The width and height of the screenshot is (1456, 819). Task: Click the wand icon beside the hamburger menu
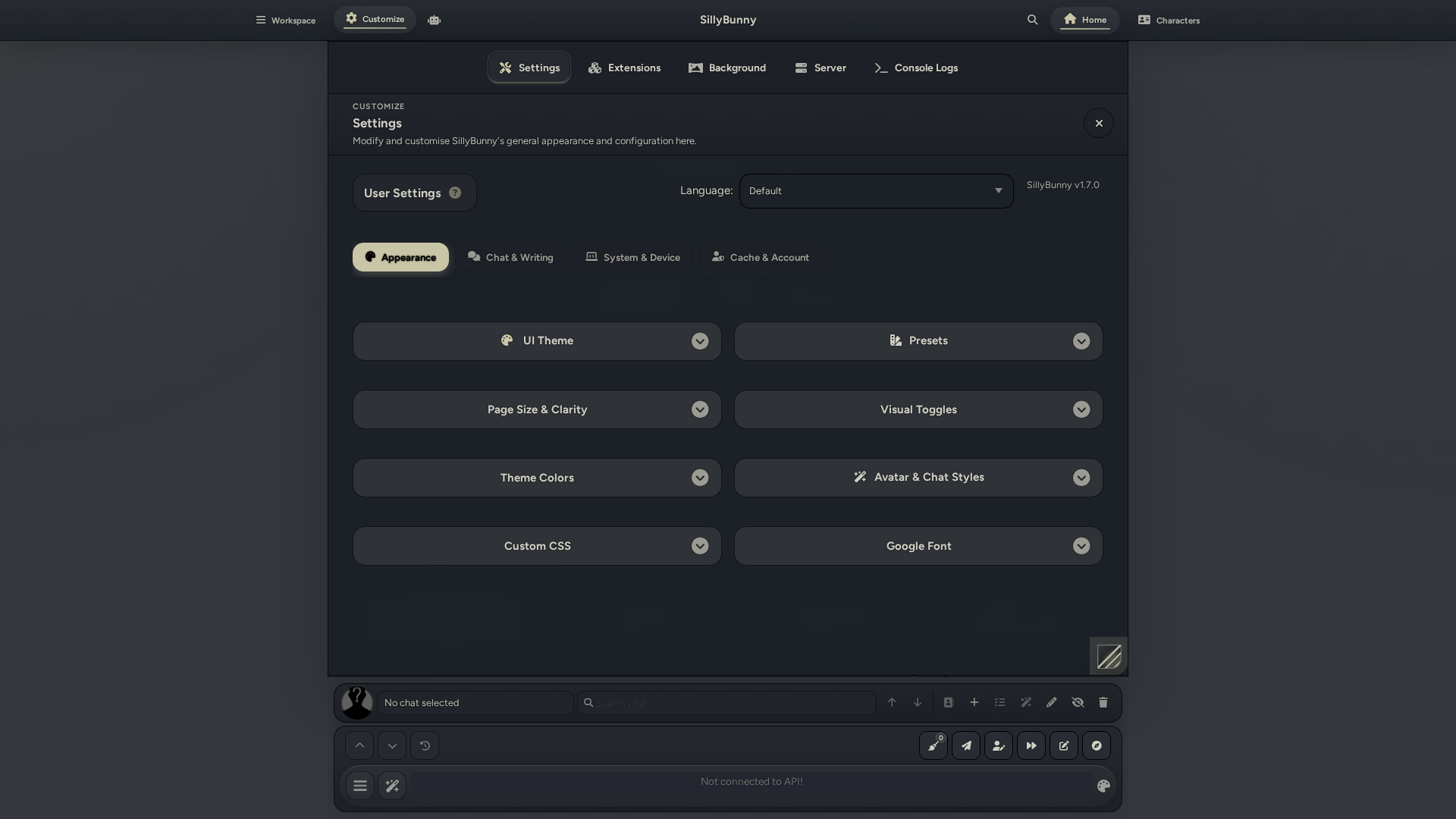click(x=392, y=786)
